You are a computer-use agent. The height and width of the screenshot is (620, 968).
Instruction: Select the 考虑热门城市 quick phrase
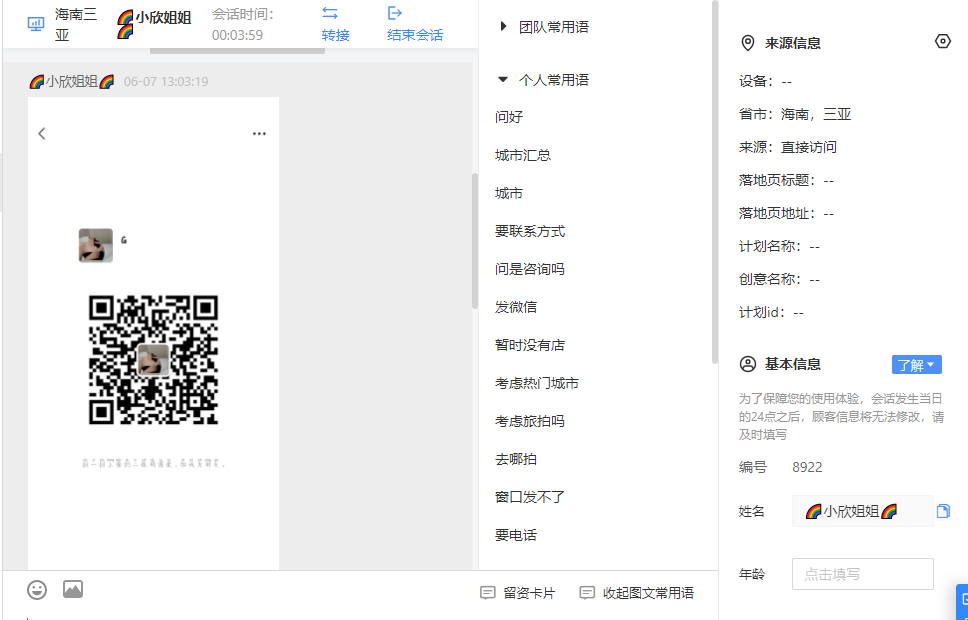click(536, 383)
